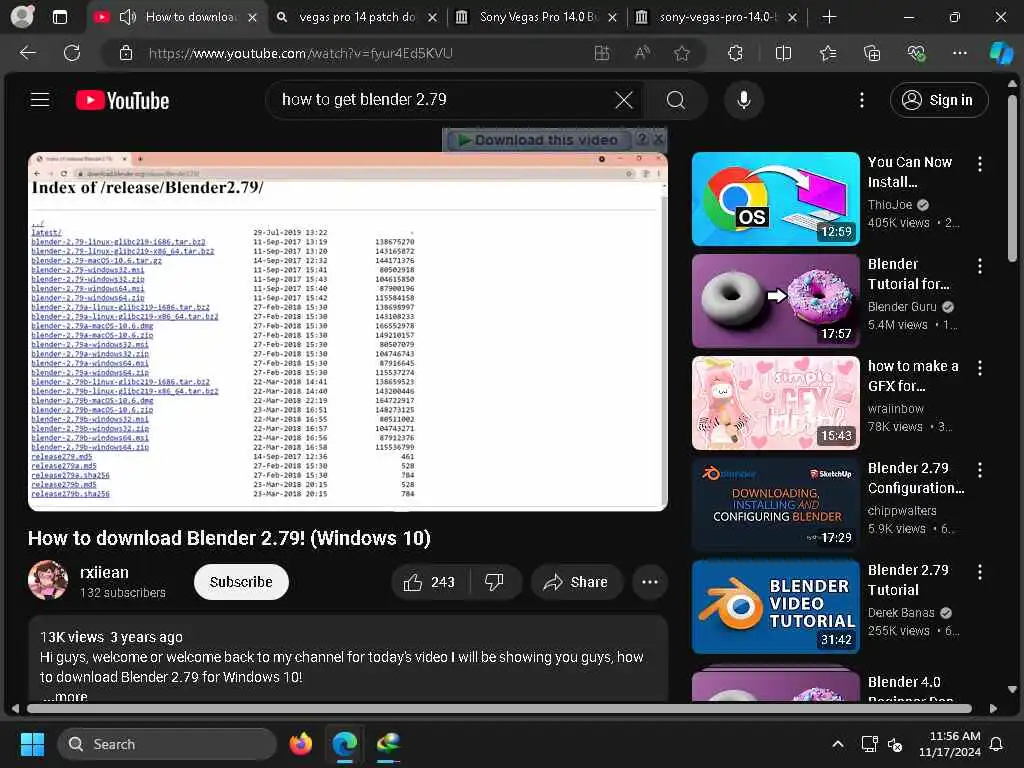Viewport: 1024px width, 768px height.
Task: Close the Download this video overlay
Action: 658,139
